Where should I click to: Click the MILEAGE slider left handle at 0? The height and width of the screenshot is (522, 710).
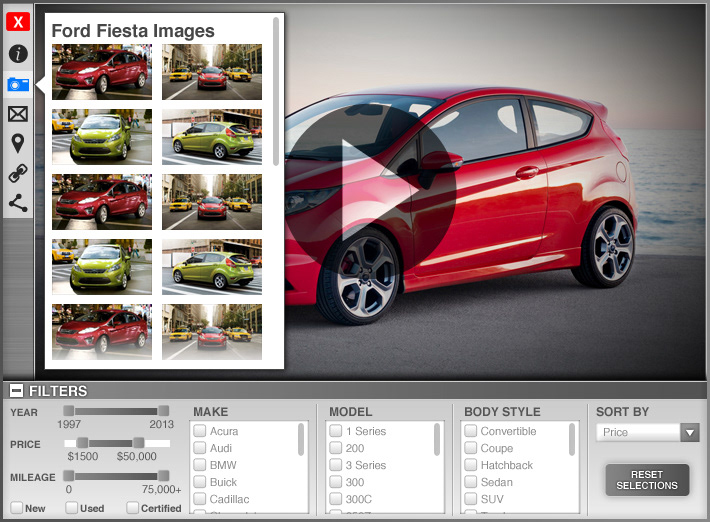69,475
